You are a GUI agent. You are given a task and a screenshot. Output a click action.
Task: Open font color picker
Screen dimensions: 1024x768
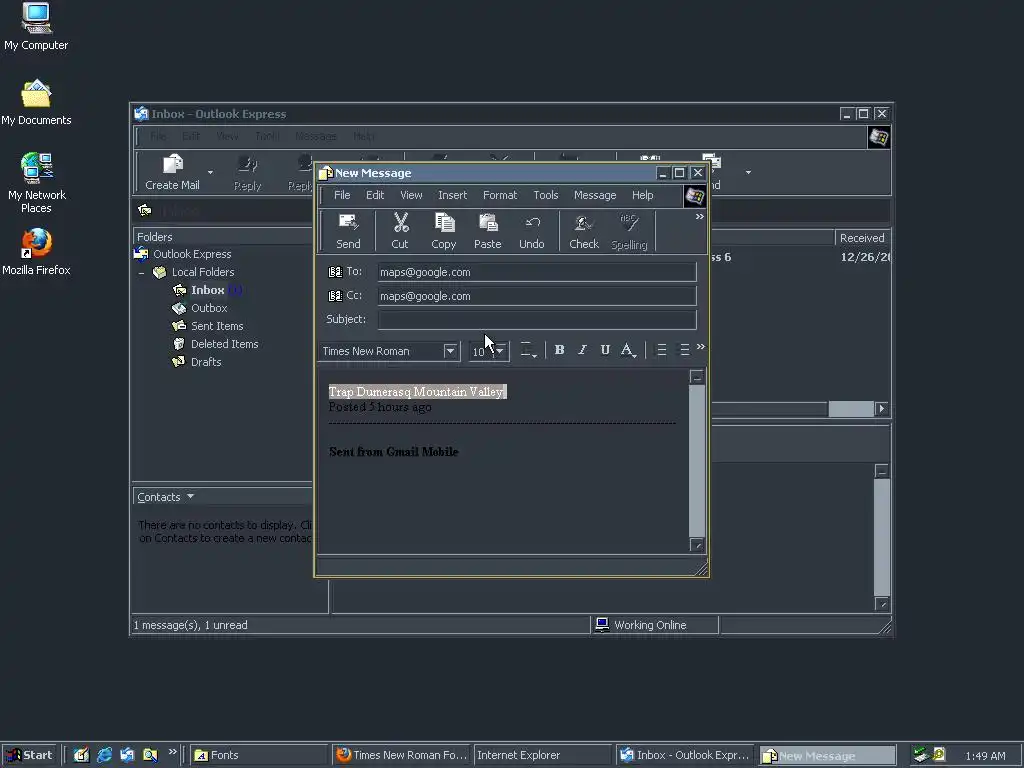628,350
